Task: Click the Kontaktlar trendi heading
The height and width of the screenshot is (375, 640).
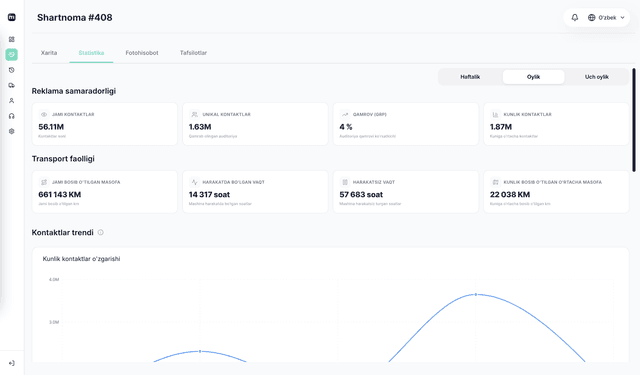Action: (62, 233)
